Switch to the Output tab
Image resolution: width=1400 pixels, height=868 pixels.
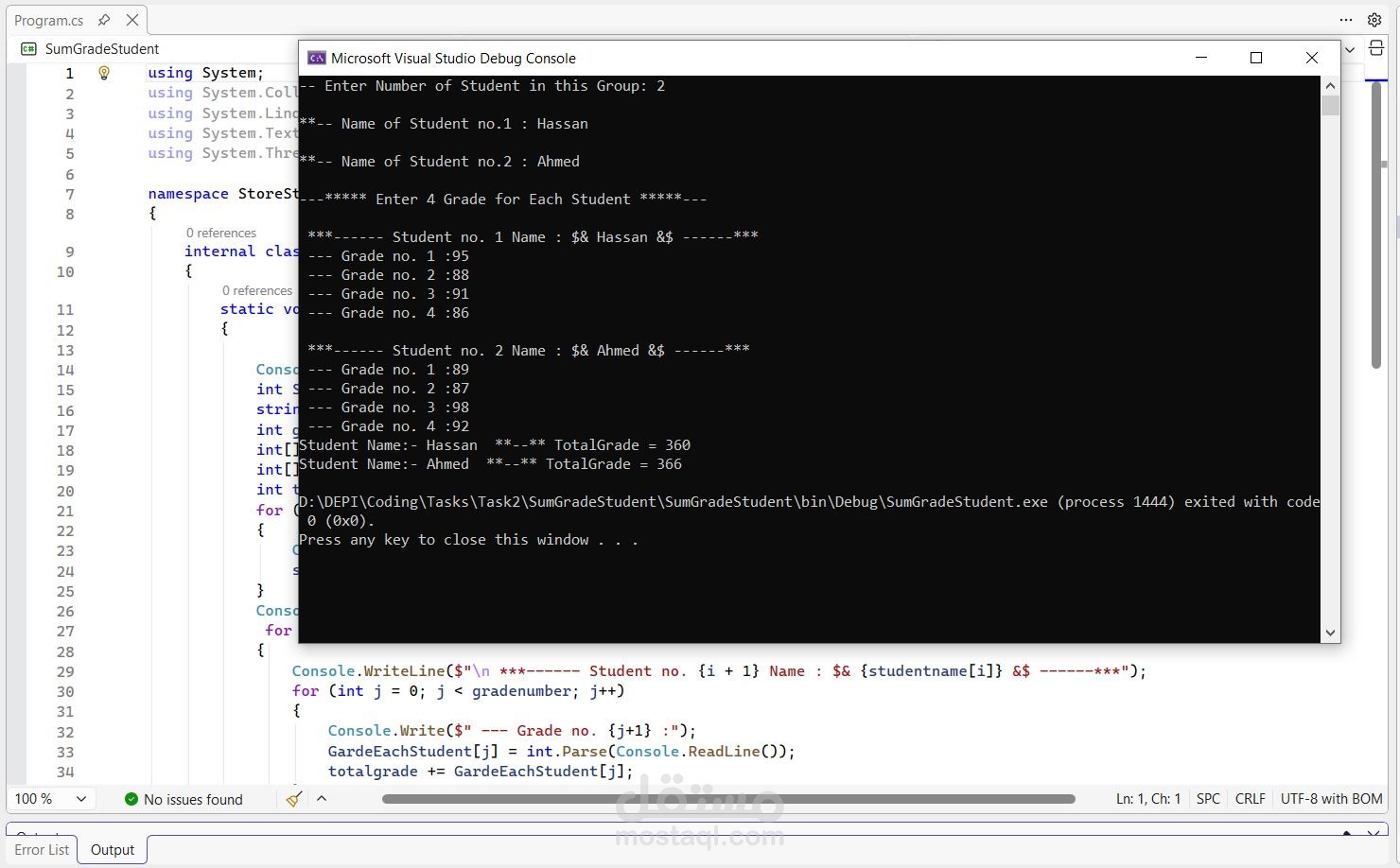112,849
